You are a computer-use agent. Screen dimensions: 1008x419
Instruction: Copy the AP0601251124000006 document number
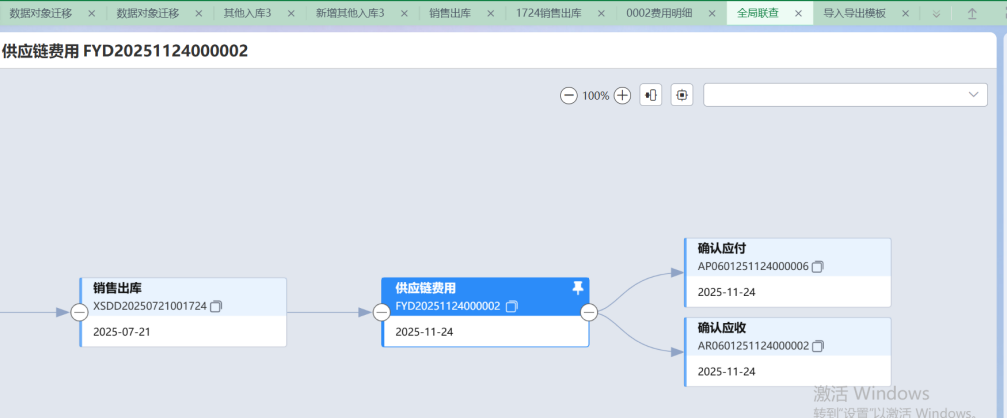pos(817,266)
